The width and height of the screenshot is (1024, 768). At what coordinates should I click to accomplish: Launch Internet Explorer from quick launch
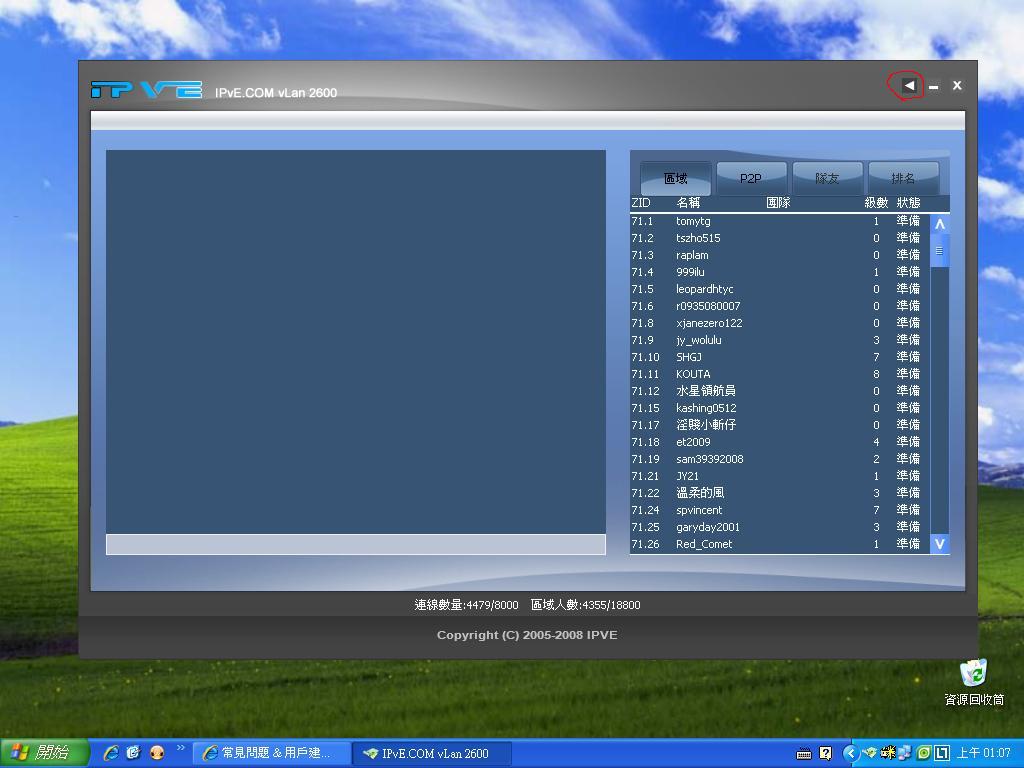tap(111, 753)
